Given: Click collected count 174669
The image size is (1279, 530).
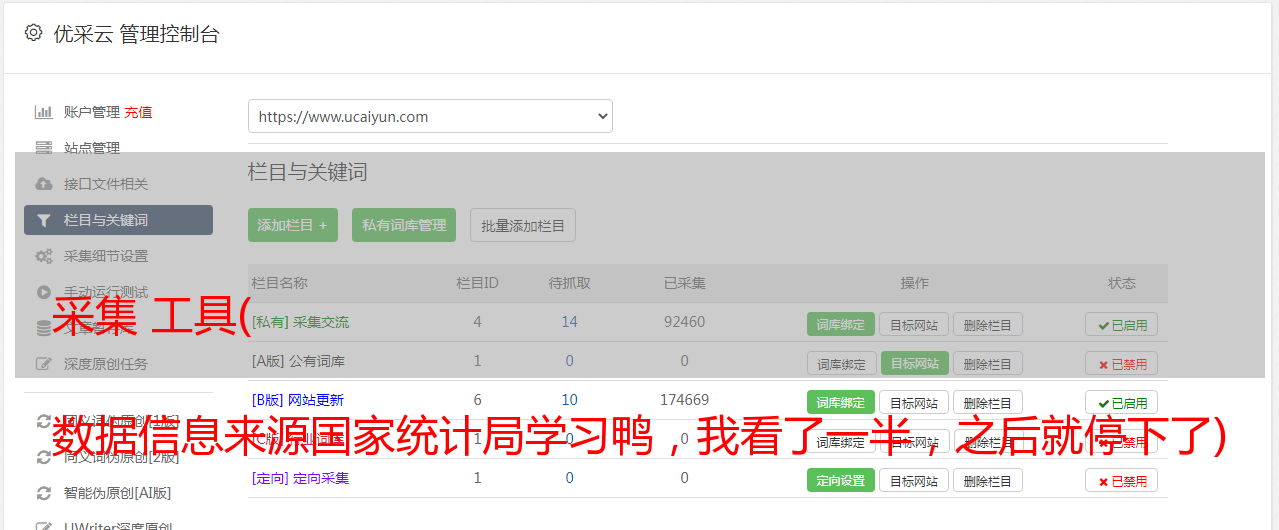Looking at the screenshot, I should tap(684, 400).
